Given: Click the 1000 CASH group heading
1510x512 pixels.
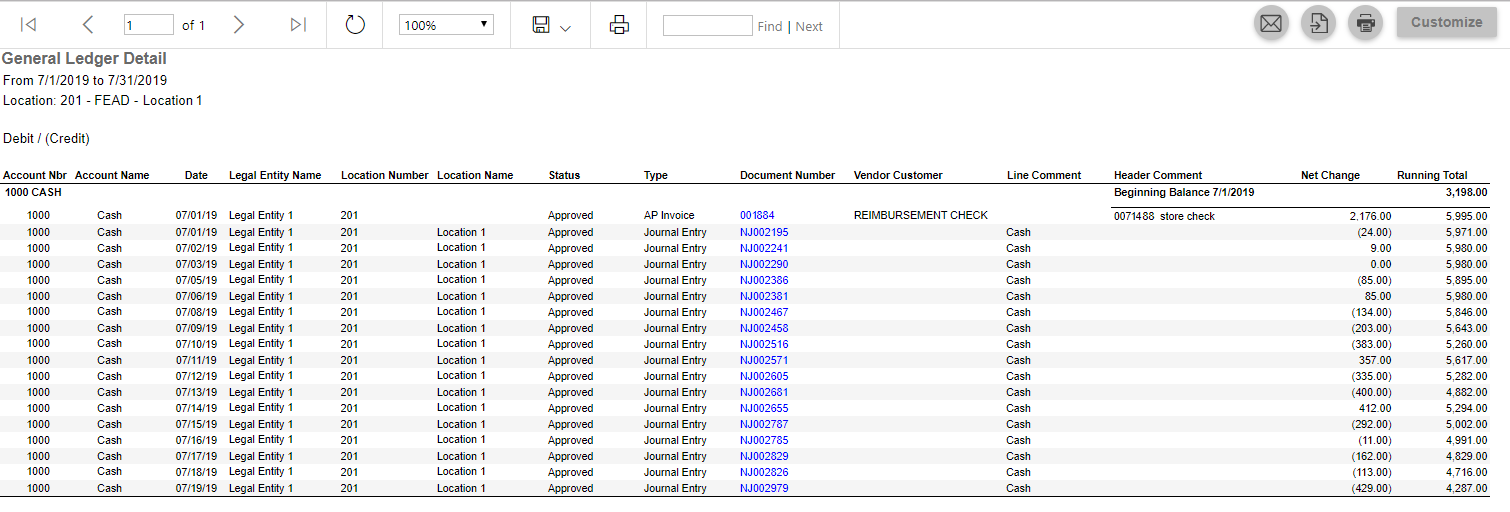Looking at the screenshot, I should (x=33, y=192).
